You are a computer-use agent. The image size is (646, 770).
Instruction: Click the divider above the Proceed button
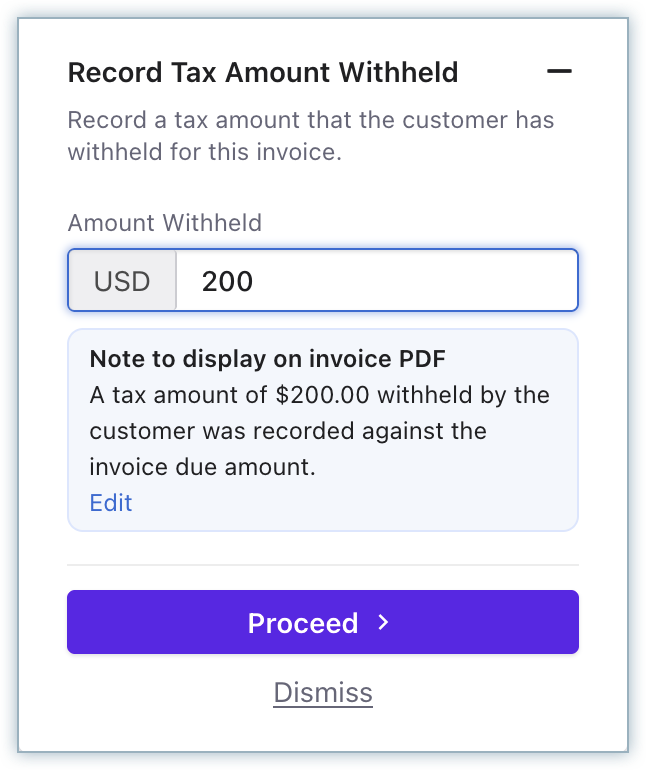pyautogui.click(x=323, y=565)
